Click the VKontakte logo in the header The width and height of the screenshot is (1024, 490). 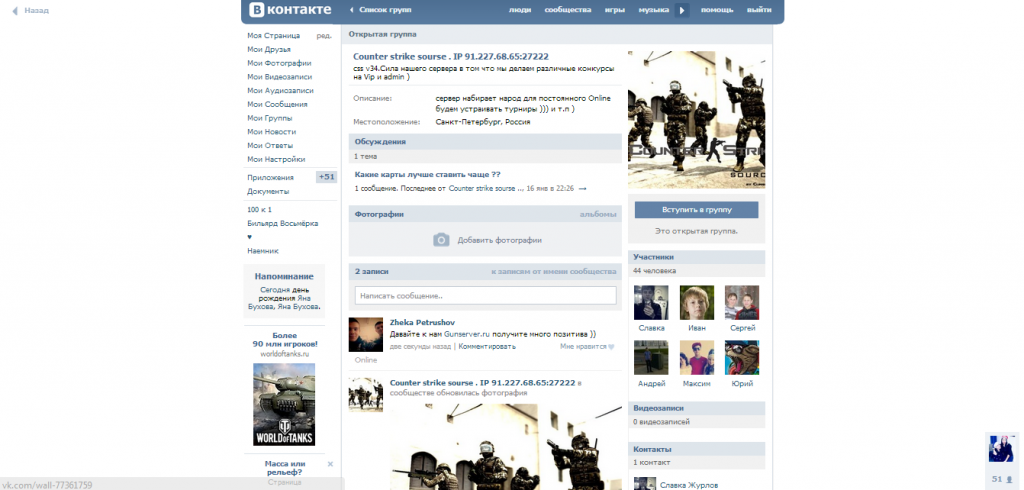tap(289, 11)
